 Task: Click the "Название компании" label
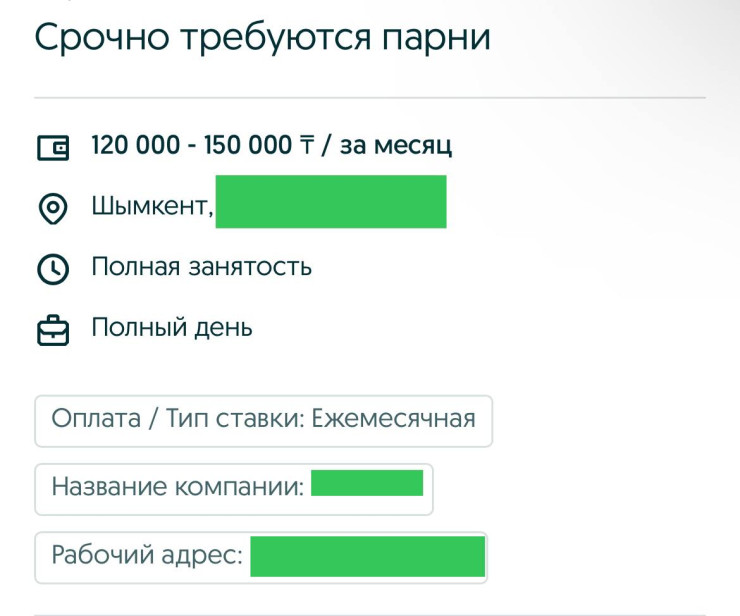click(177, 488)
